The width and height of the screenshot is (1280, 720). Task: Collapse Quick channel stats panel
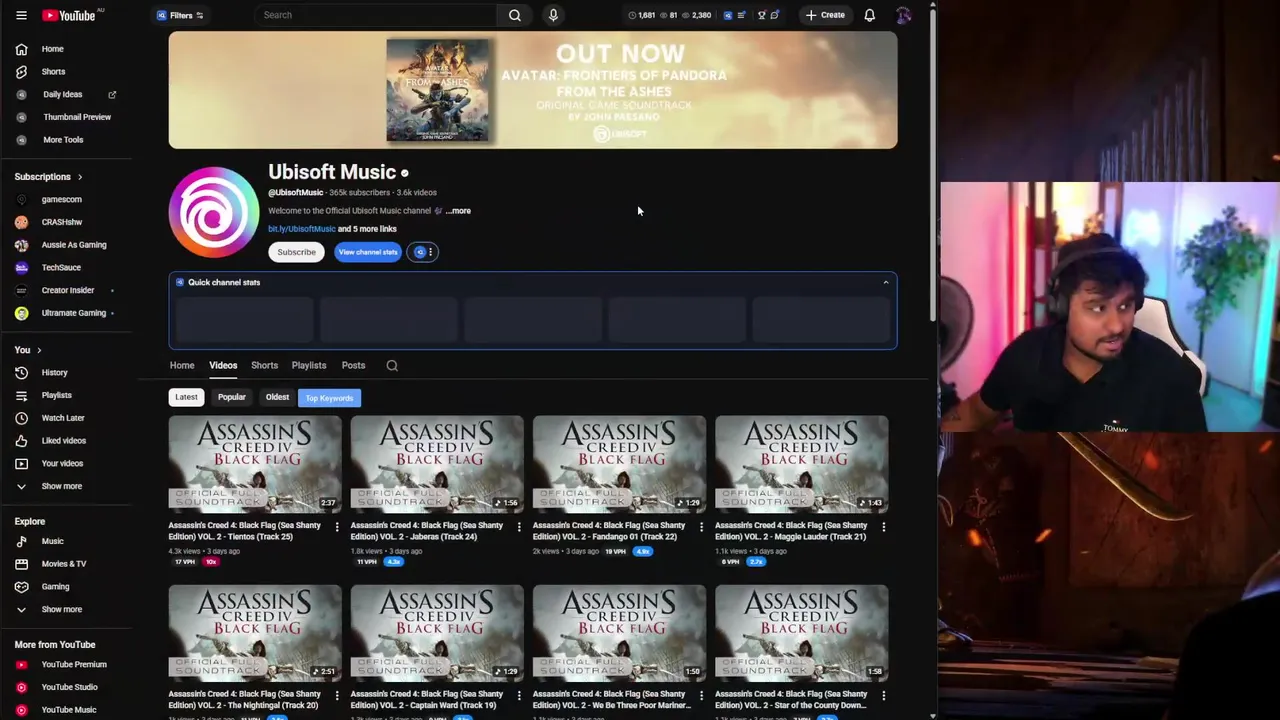pos(885,283)
